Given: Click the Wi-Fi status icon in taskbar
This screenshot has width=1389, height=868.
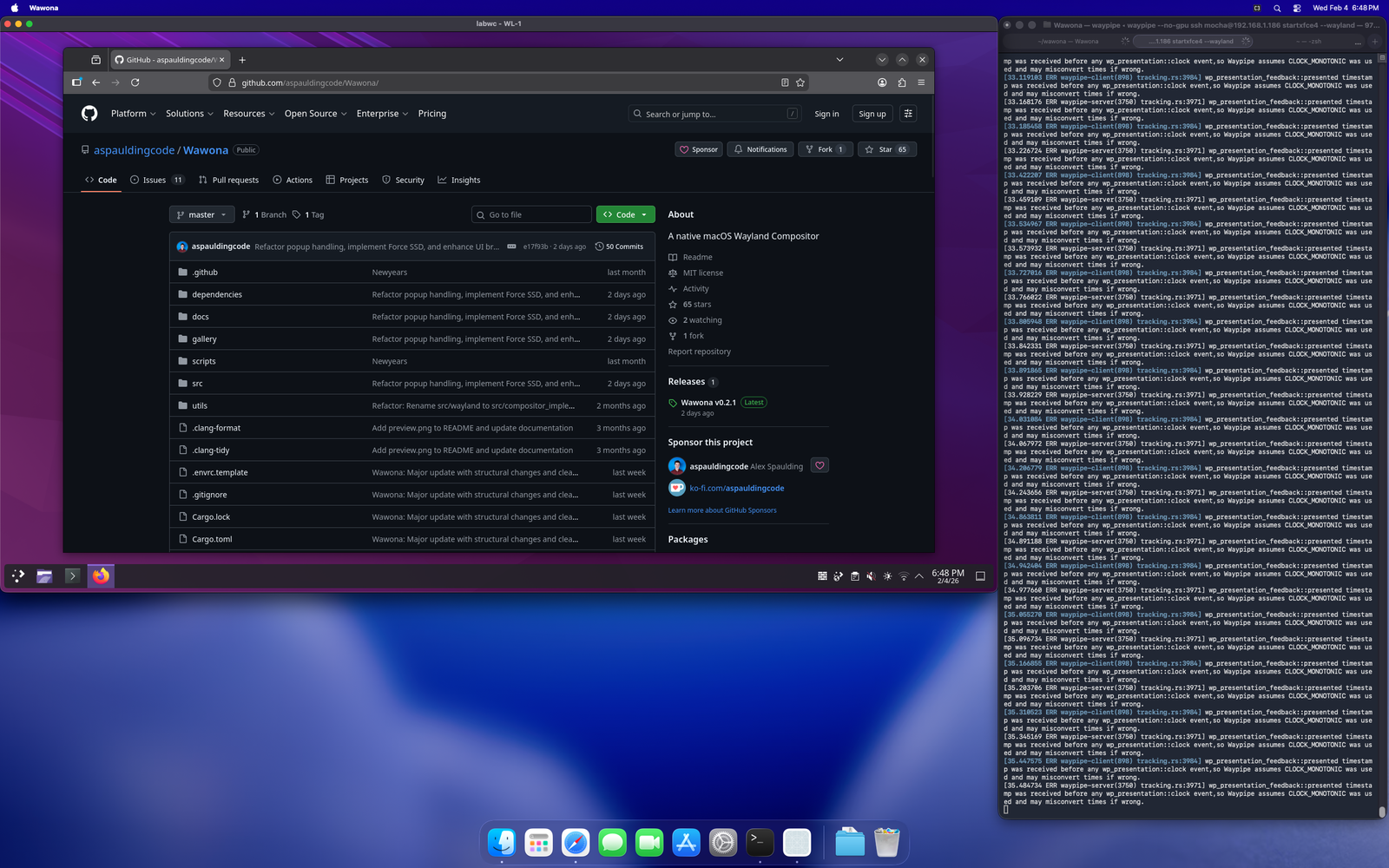Looking at the screenshot, I should pos(904,575).
